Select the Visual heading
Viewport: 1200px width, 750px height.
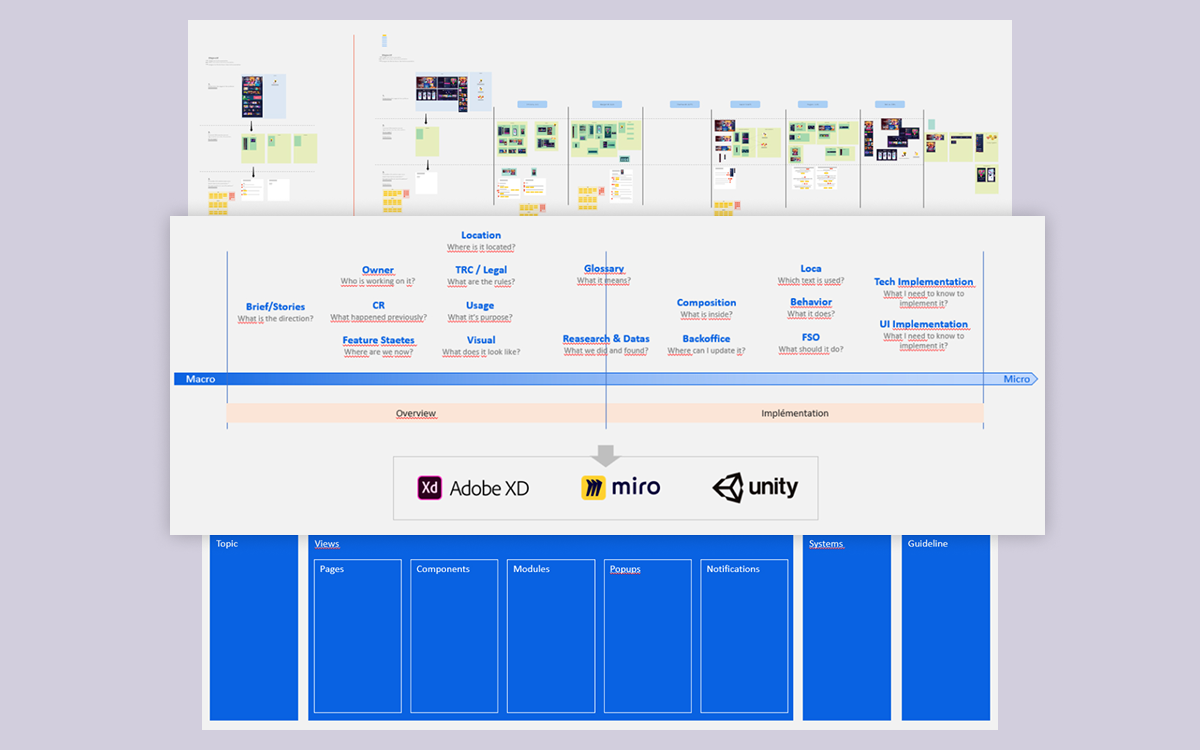click(481, 340)
